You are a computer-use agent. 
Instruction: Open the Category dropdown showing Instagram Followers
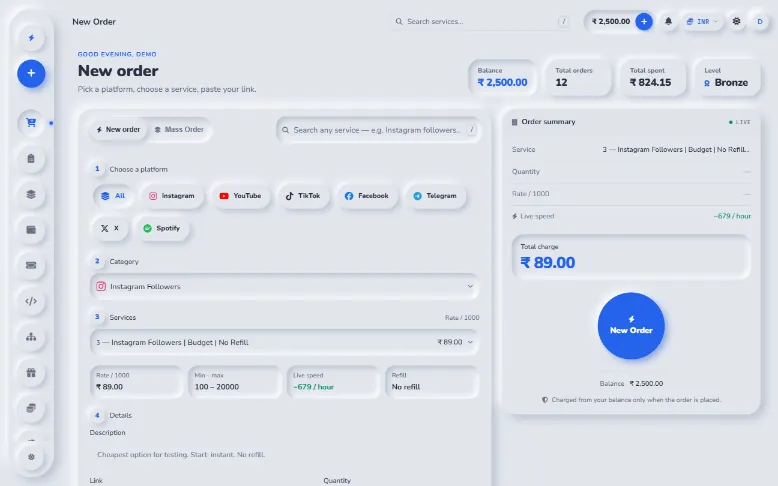pos(284,286)
